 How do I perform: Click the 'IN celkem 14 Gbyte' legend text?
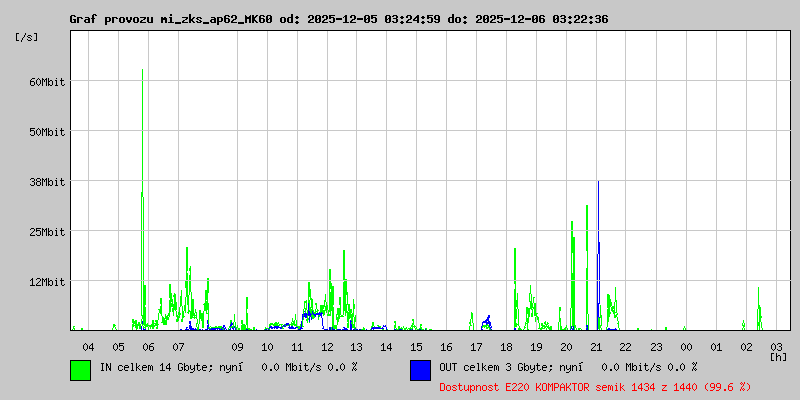158,367
